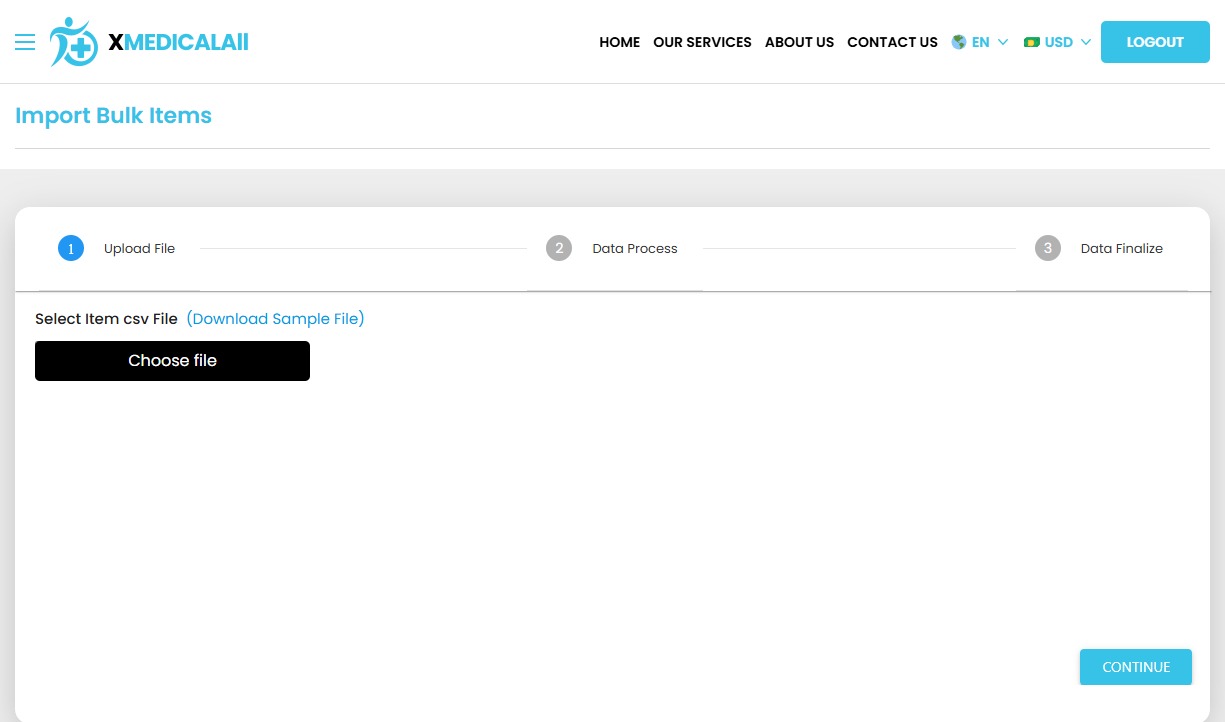The image size is (1225, 722).
Task: Navigate to ABOUT US
Action: [799, 42]
